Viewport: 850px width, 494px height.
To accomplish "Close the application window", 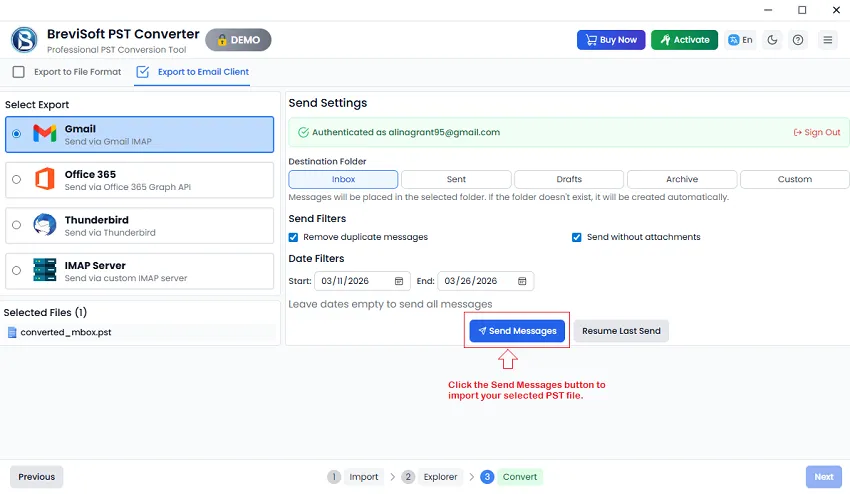I will click(x=836, y=10).
